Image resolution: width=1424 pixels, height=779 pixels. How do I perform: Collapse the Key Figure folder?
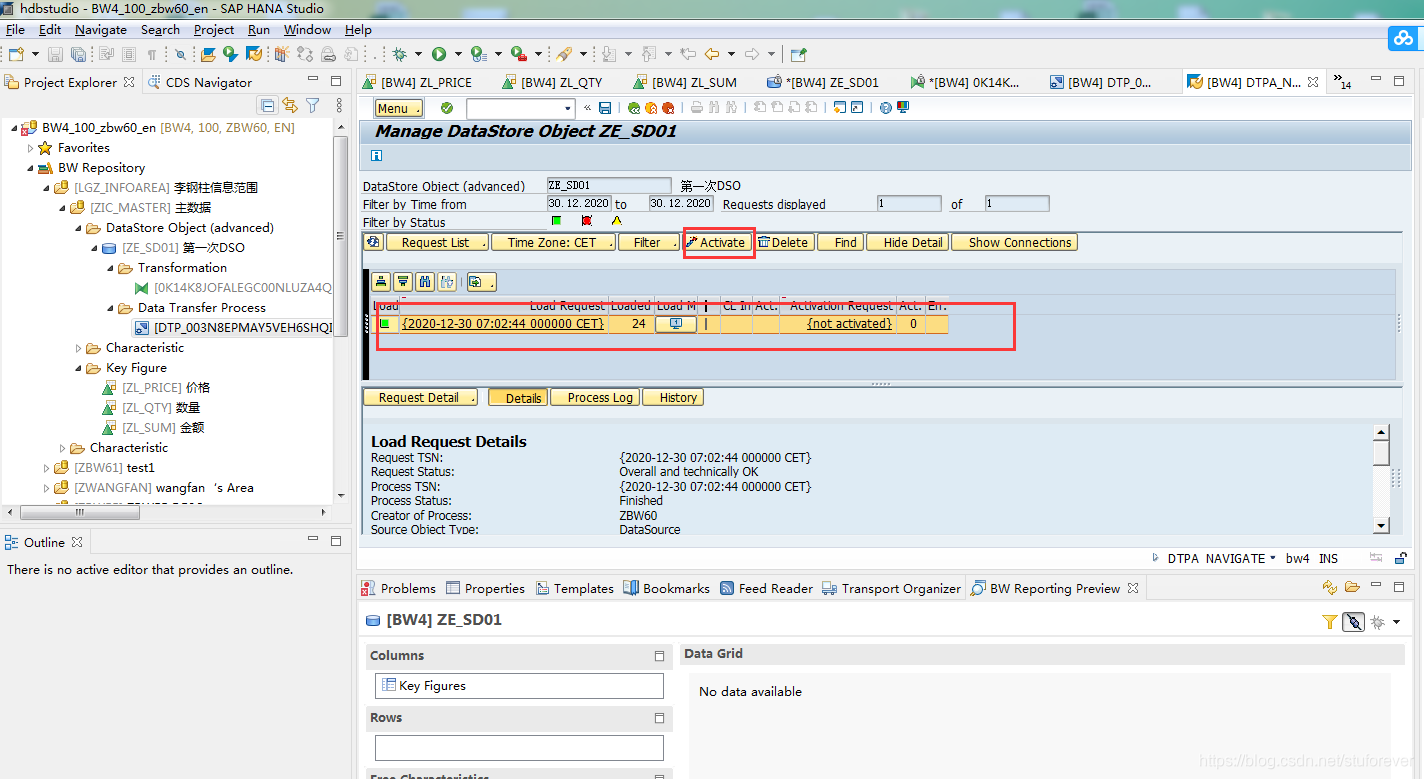point(78,368)
